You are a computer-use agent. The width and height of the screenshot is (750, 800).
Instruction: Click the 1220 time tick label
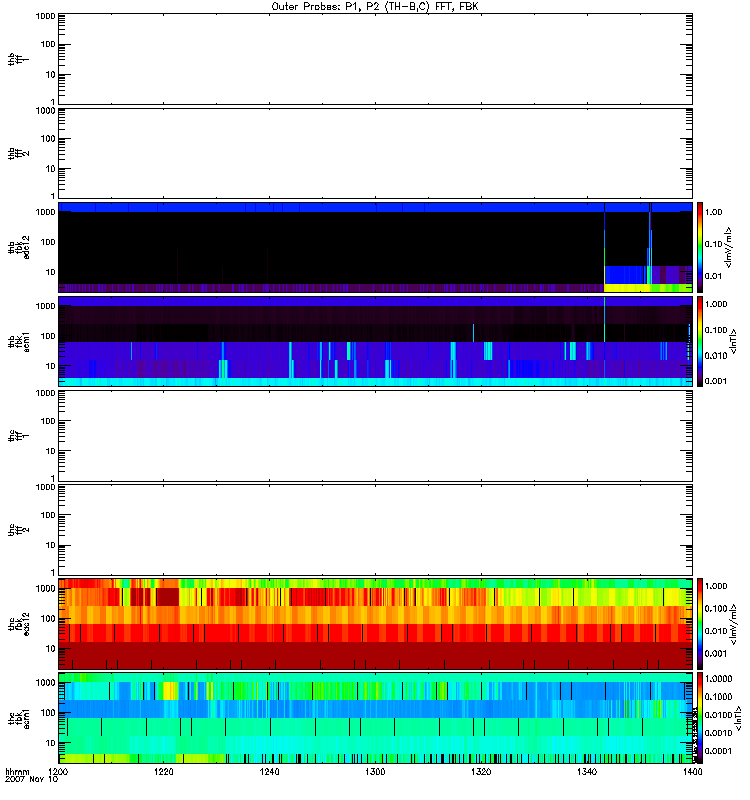pos(164,773)
